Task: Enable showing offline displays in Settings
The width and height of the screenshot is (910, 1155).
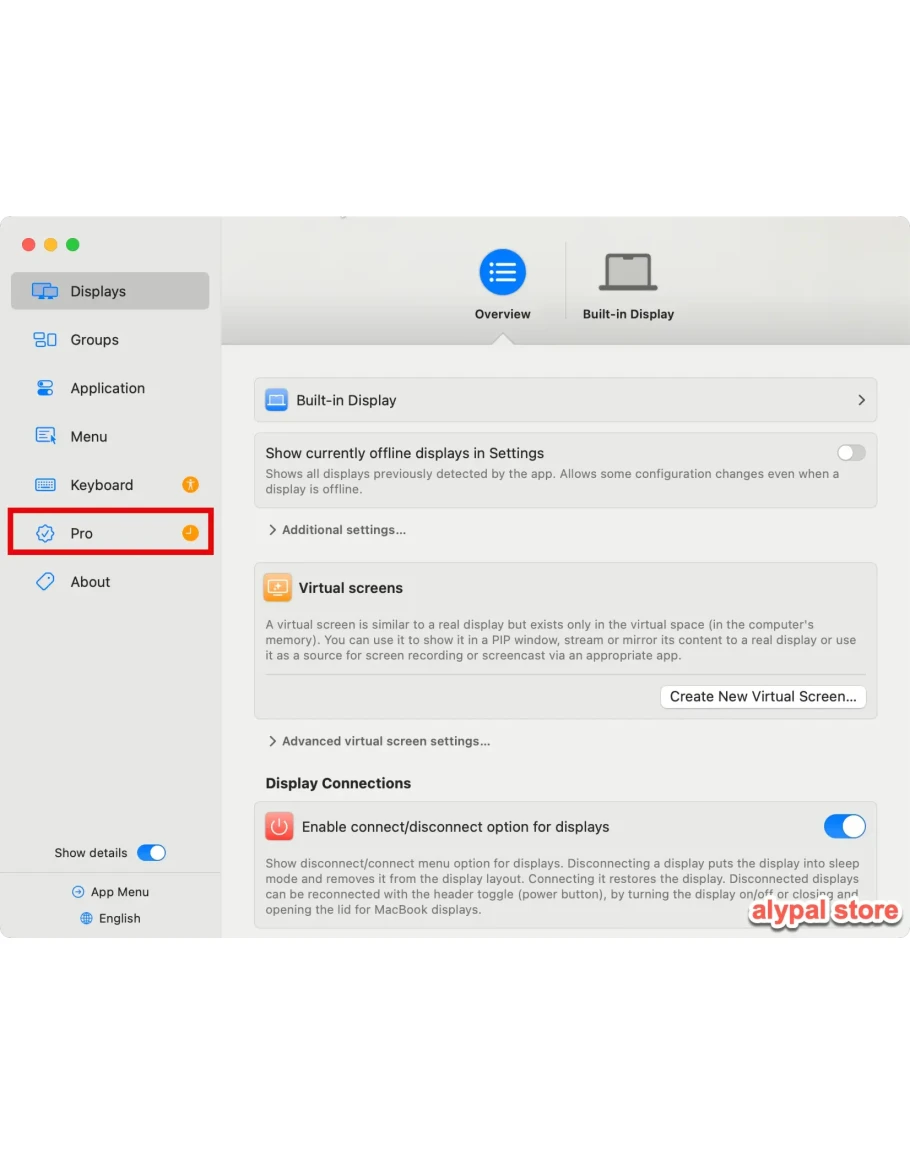Action: coord(851,453)
